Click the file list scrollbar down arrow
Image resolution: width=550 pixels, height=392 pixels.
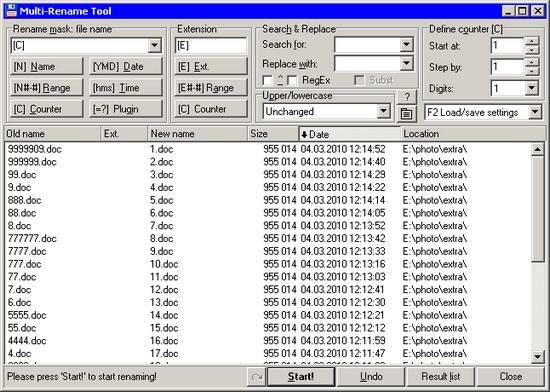tap(537, 357)
